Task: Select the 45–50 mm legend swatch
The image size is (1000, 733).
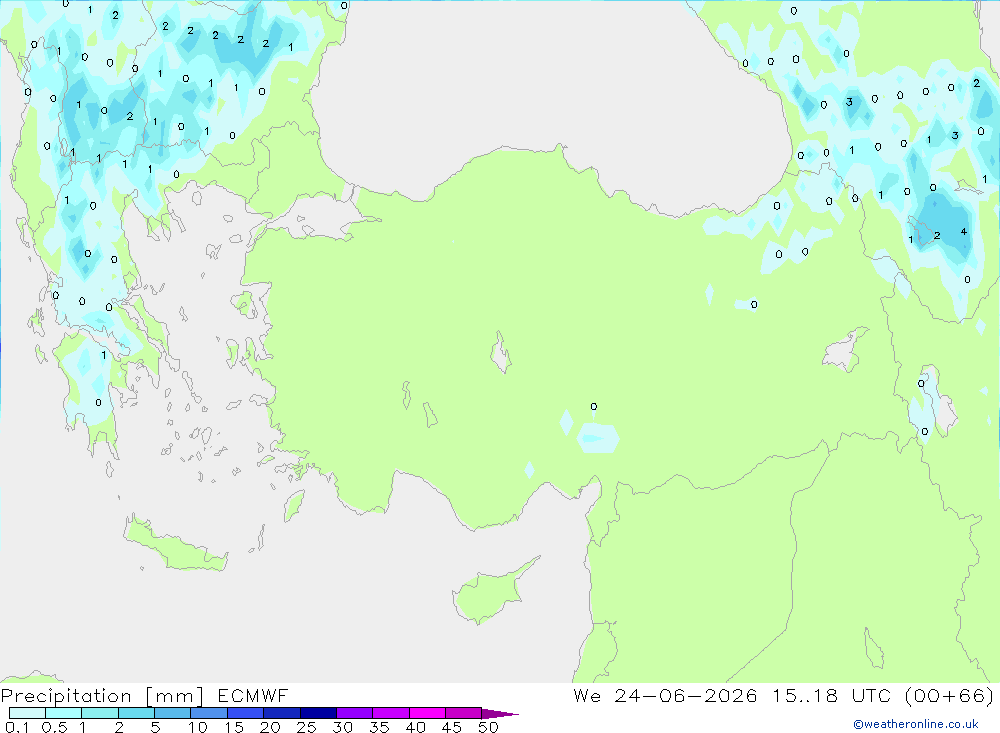Action: 463,713
